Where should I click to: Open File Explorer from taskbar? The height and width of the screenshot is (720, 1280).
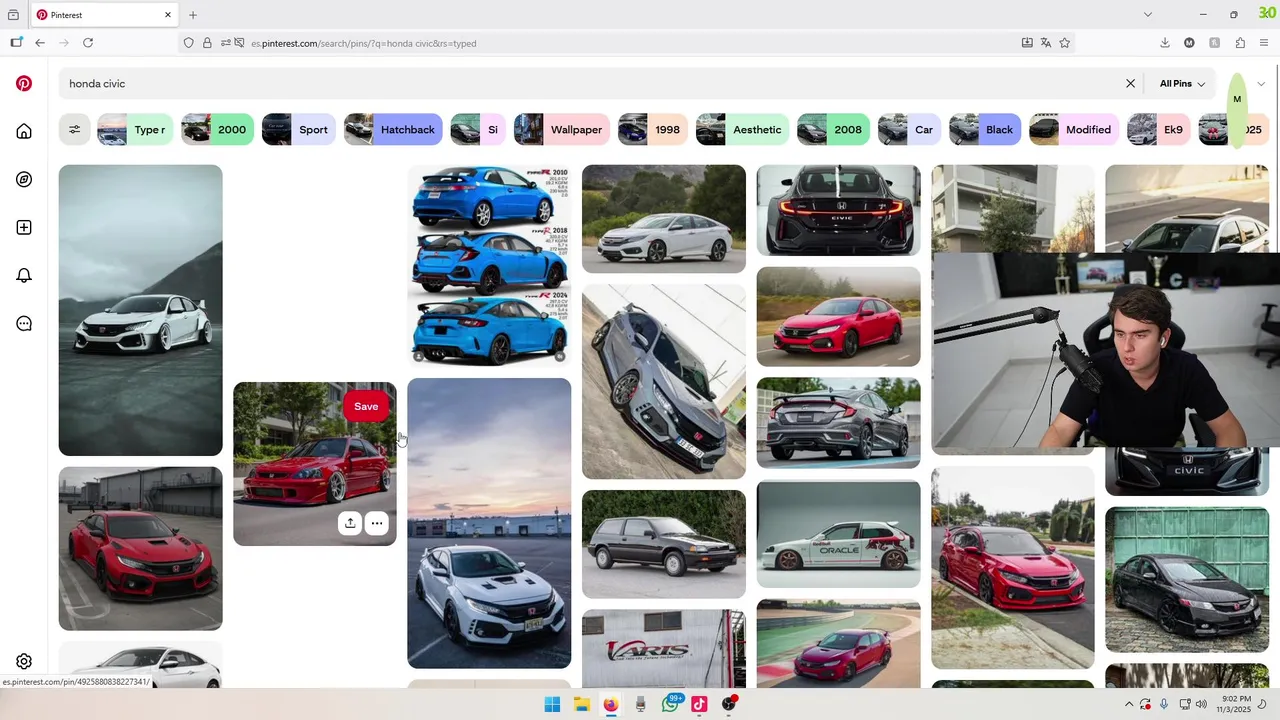click(581, 705)
